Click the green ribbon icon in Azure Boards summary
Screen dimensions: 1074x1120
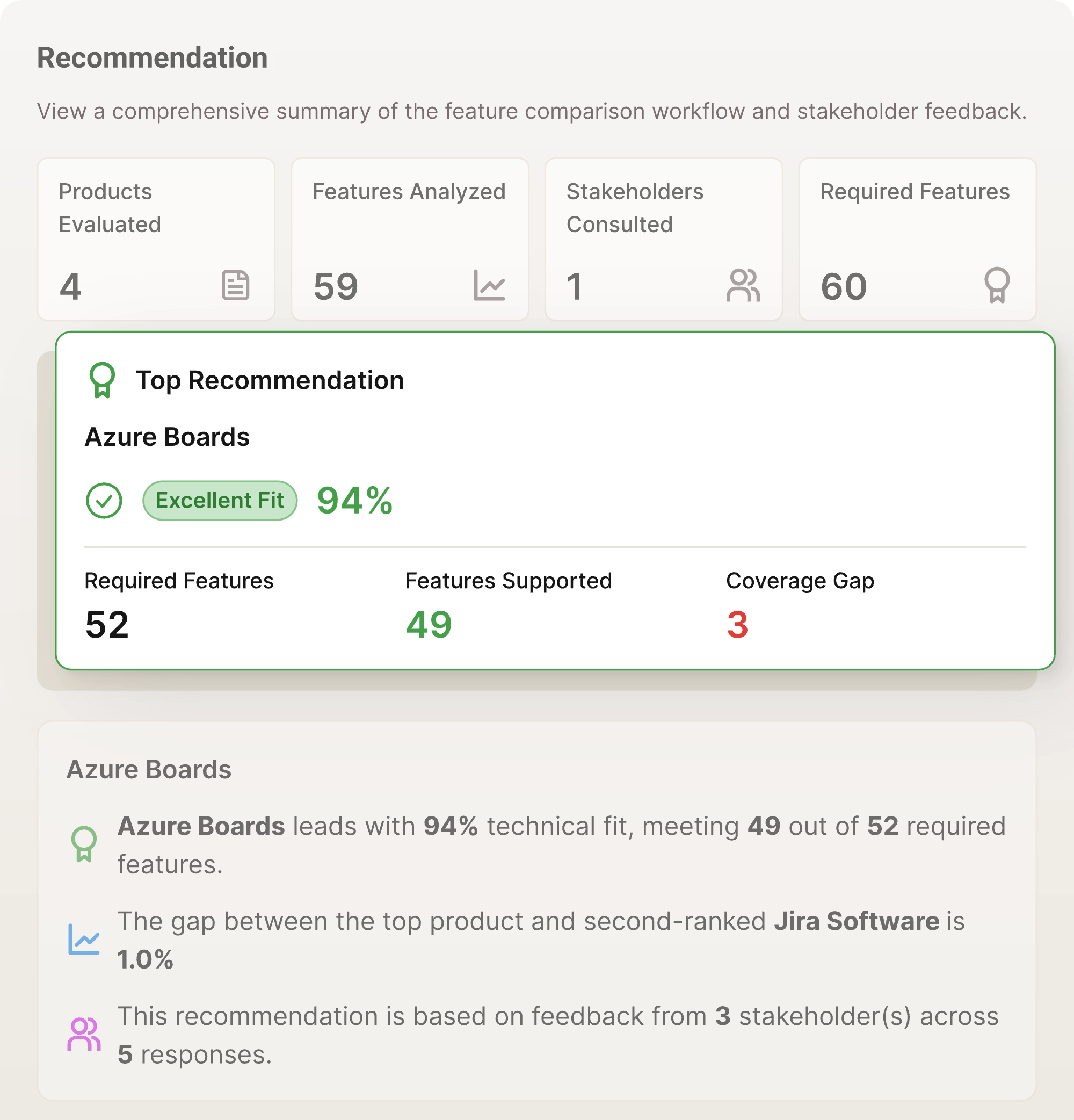[x=83, y=843]
